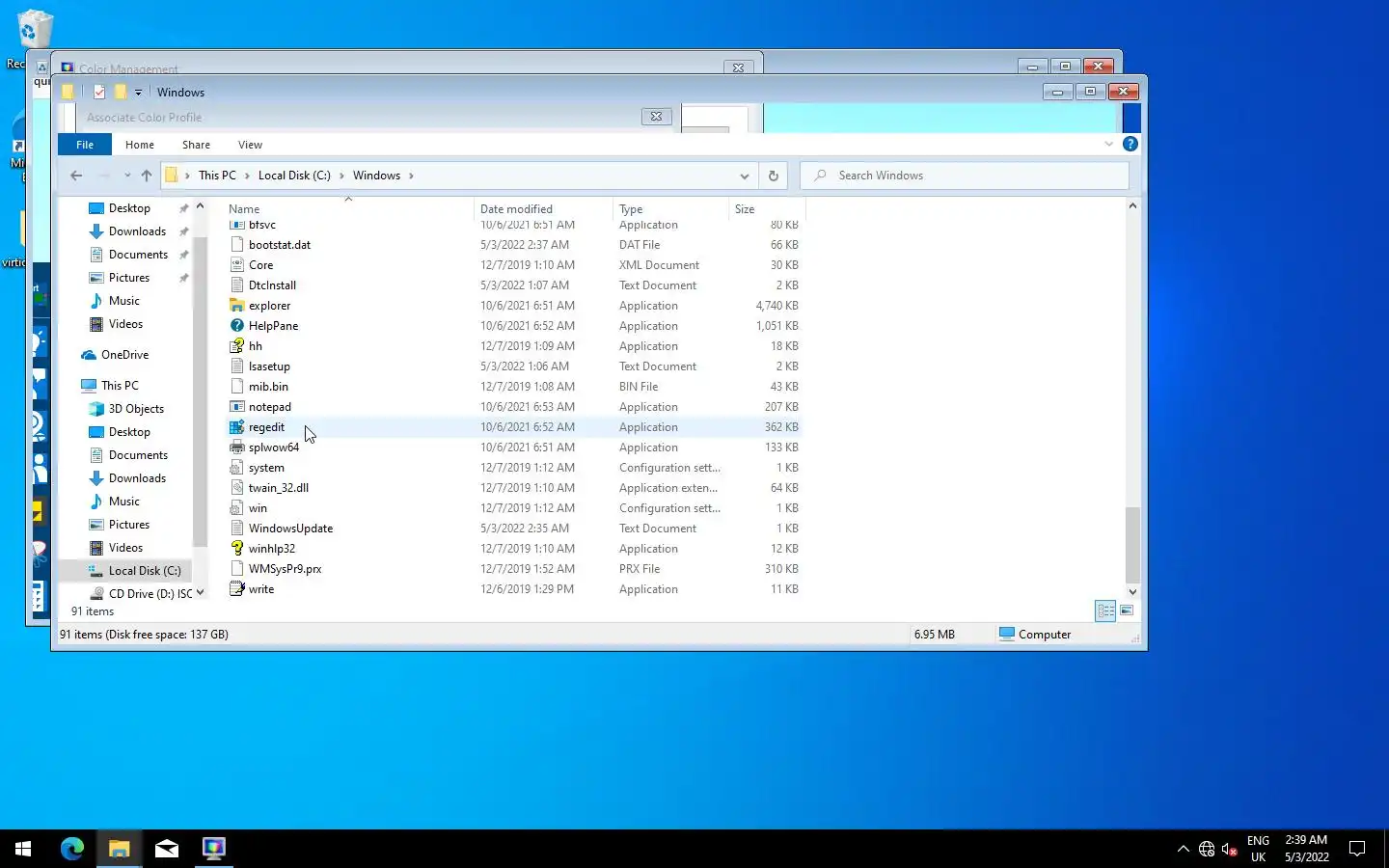Select the mib.bin file
The height and width of the screenshot is (868, 1389).
point(268,387)
